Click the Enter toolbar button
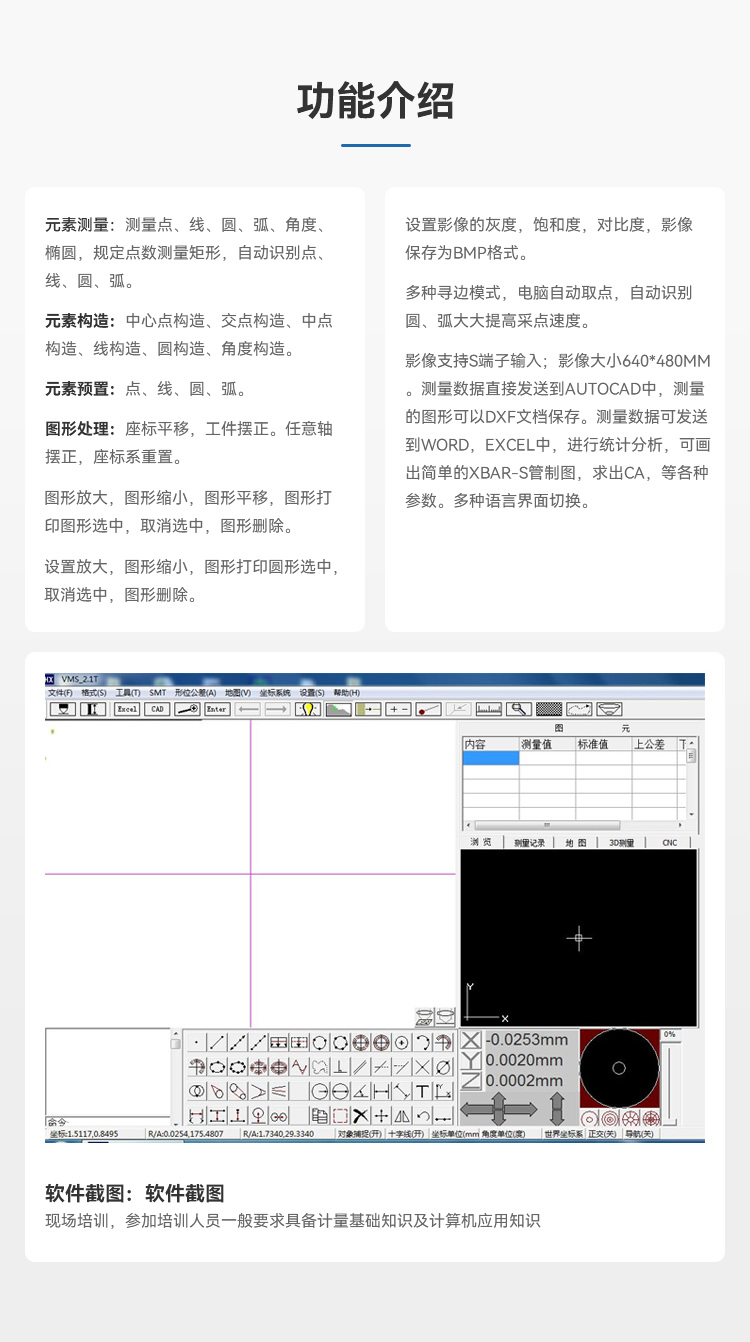 (x=217, y=708)
